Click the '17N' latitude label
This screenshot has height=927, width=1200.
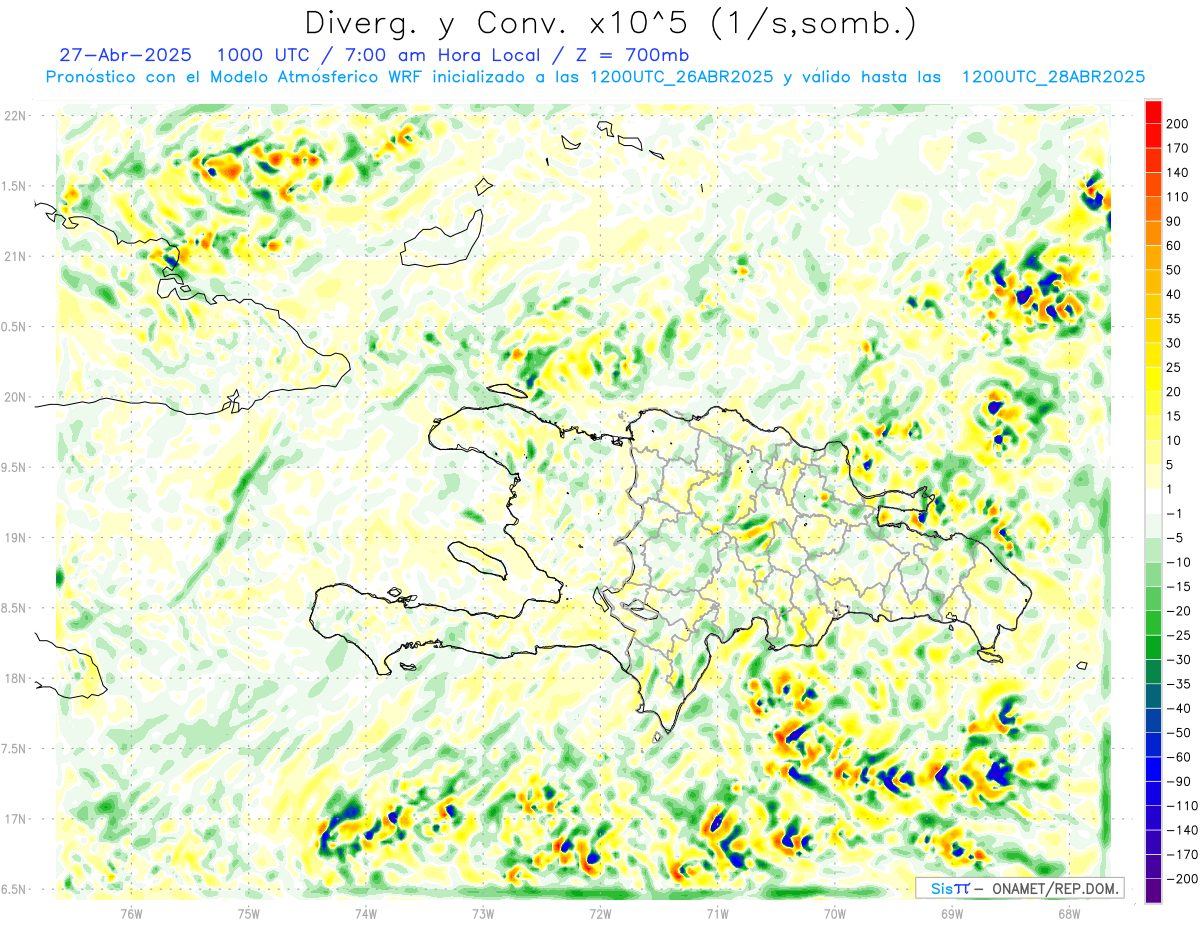(x=16, y=820)
